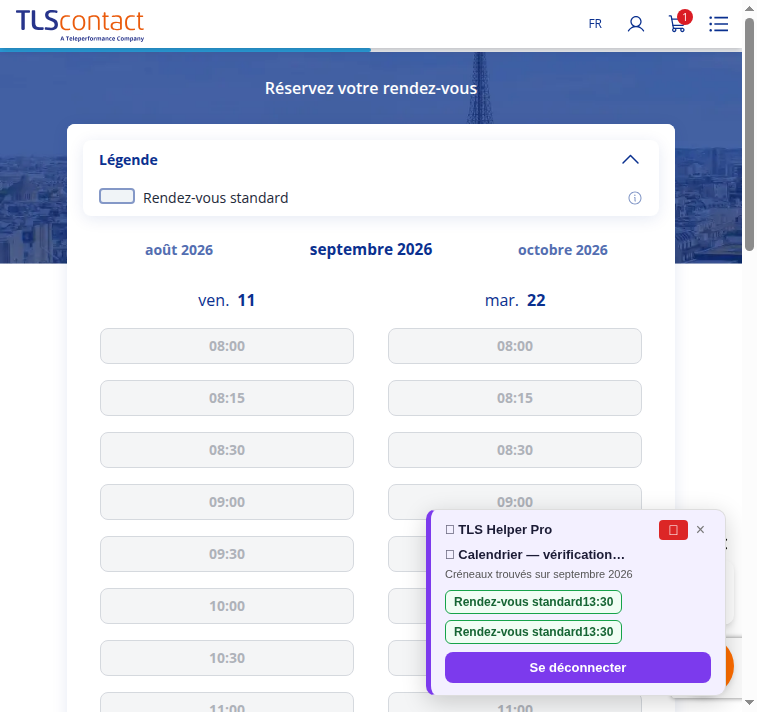Collapse the Légende section chevron

[x=630, y=160]
